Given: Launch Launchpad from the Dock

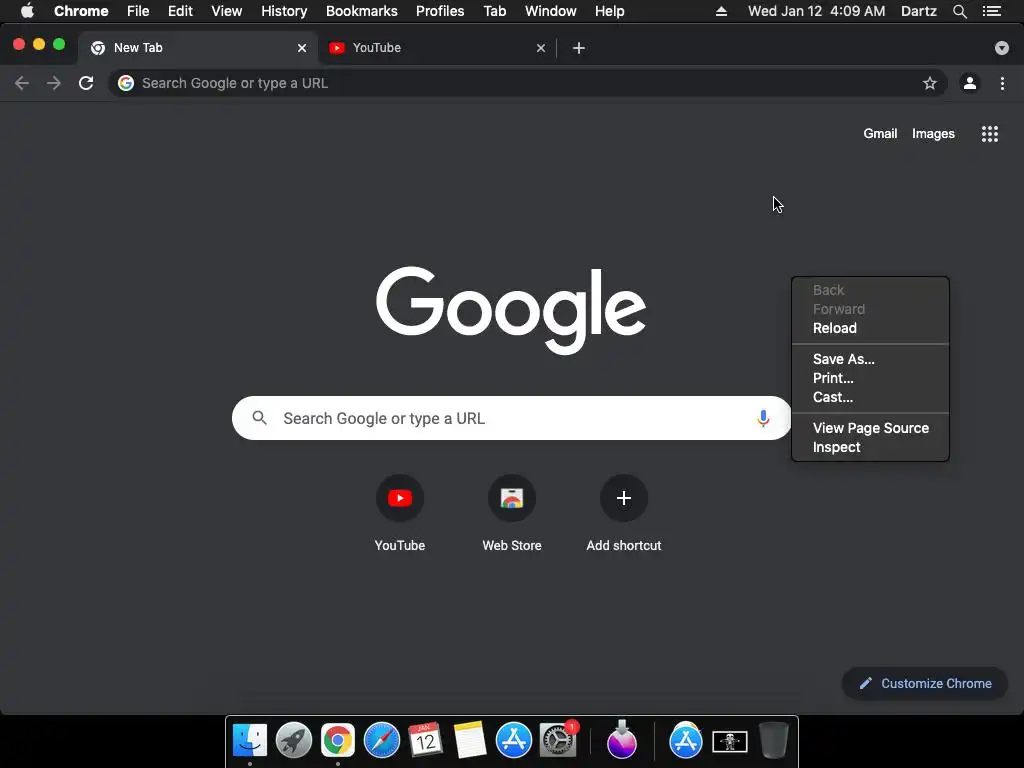Looking at the screenshot, I should tap(294, 741).
